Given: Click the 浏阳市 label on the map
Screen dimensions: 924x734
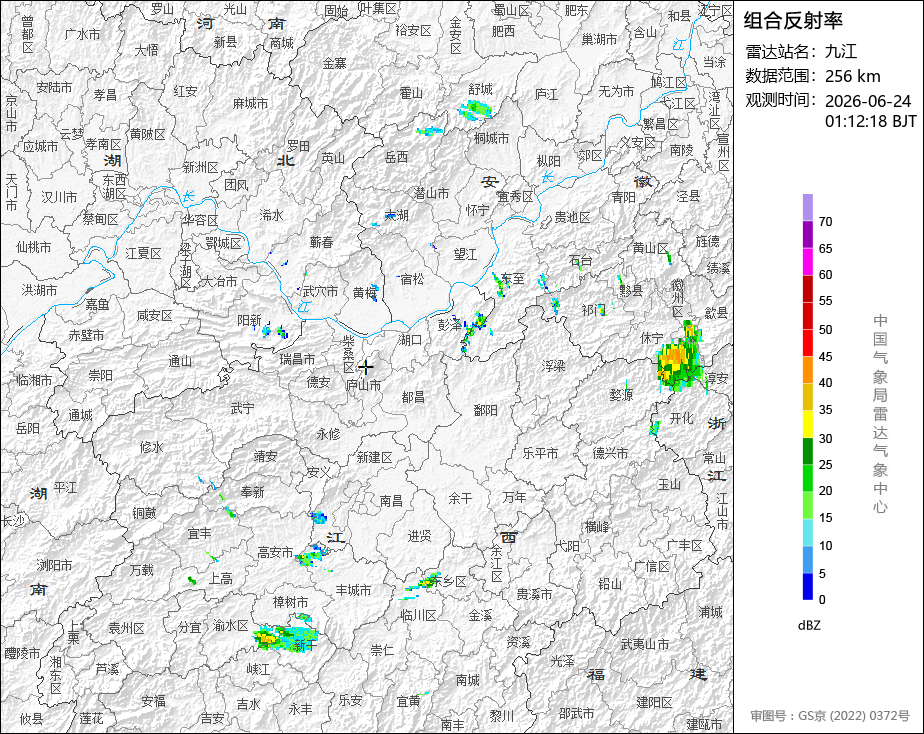Looking at the screenshot, I should click(54, 566).
